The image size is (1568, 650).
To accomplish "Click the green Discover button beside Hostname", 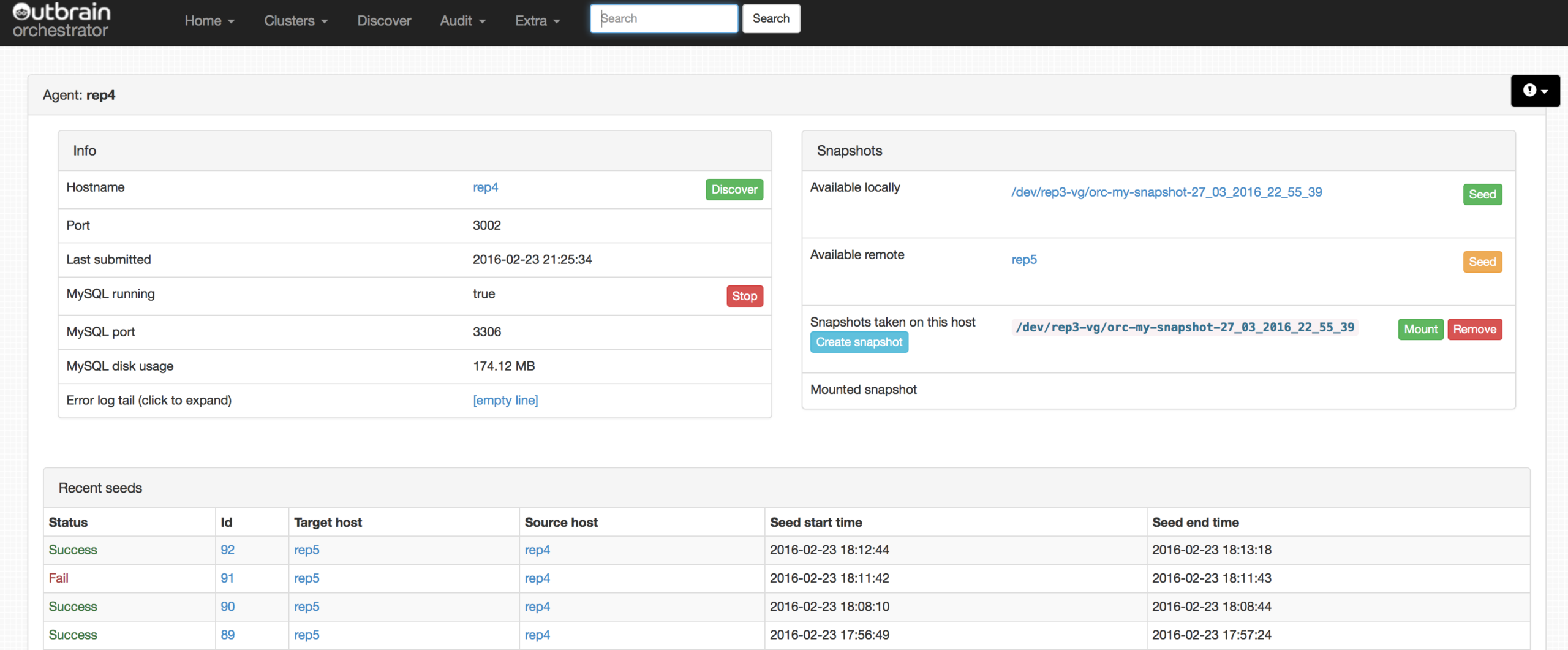I will pyautogui.click(x=734, y=189).
